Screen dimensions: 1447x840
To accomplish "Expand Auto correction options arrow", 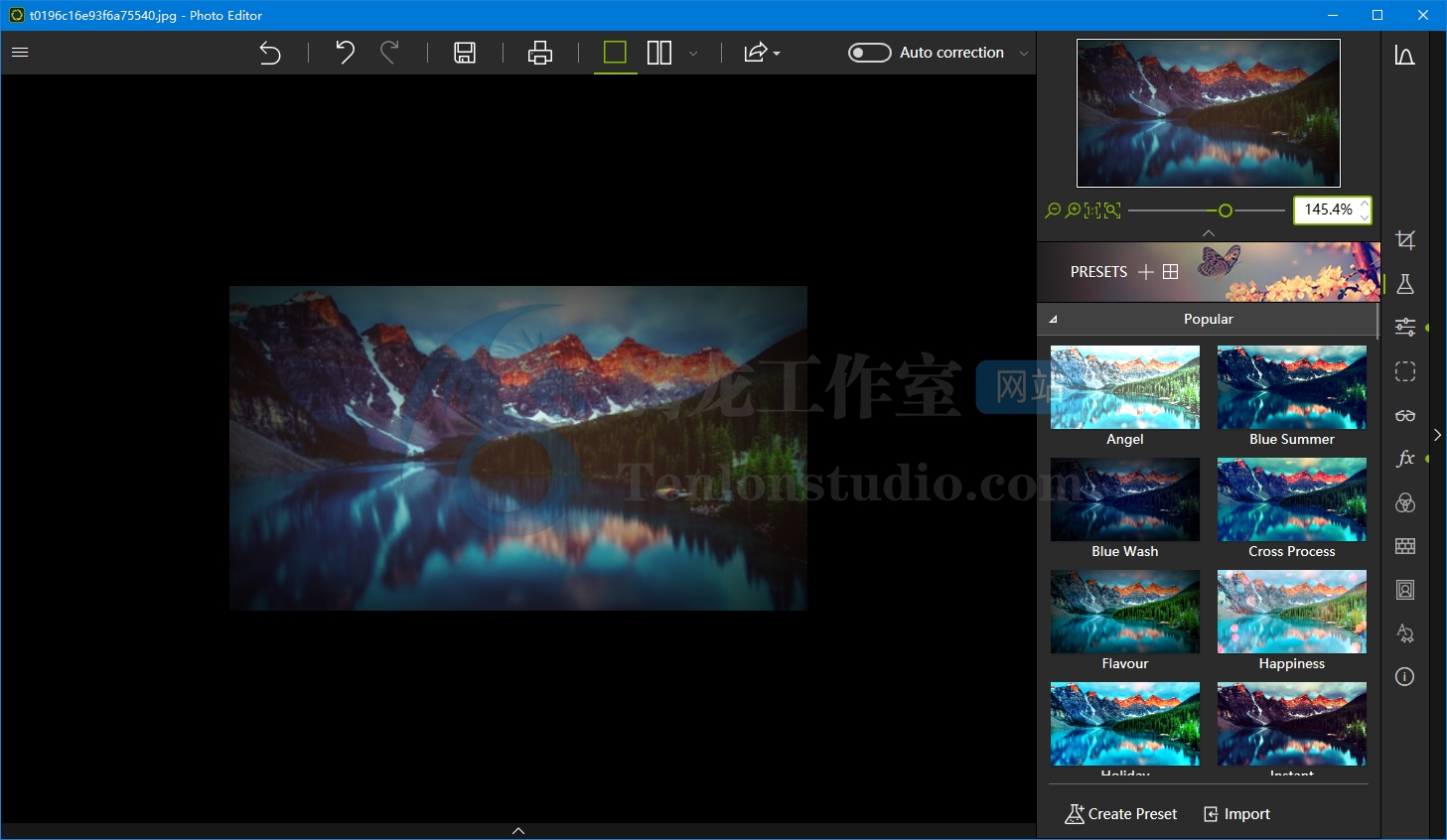I will coord(1024,54).
